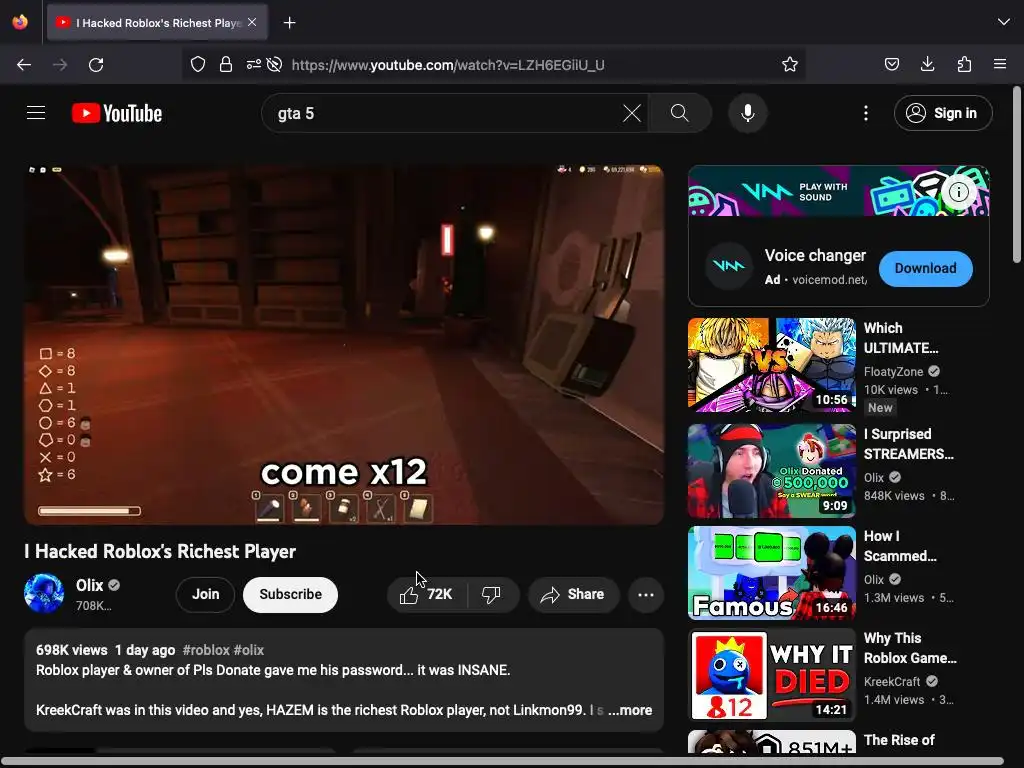The width and height of the screenshot is (1024, 768).
Task: Play I Surprised STREAMERS video thumbnail
Action: (771, 470)
